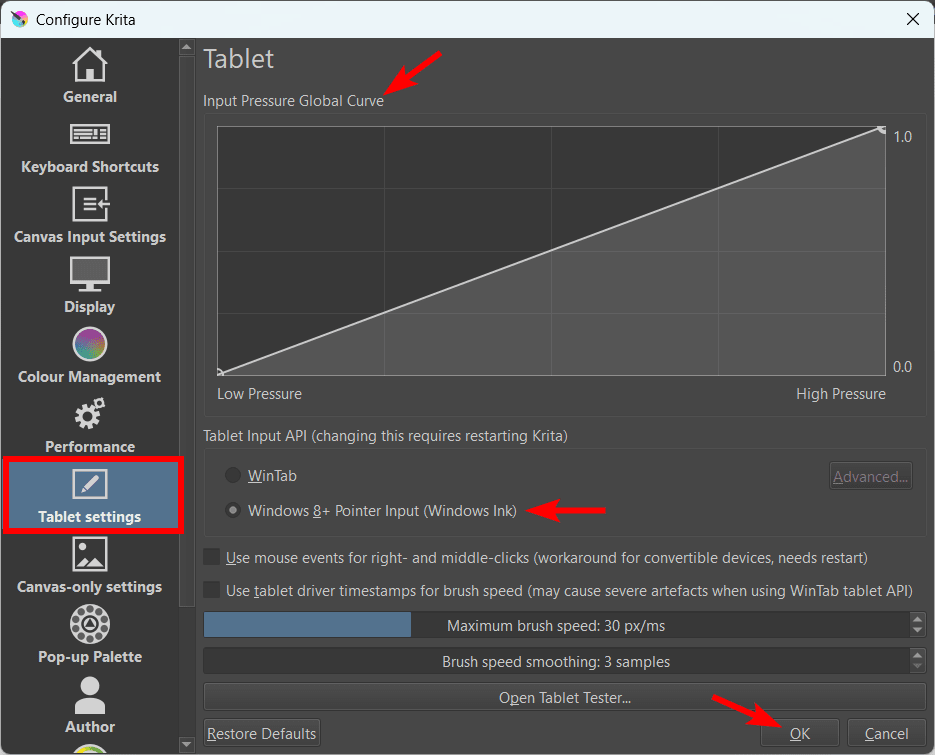Select Windows 8+ Pointer Input radio button
Image resolution: width=935 pixels, height=755 pixels.
[233, 510]
